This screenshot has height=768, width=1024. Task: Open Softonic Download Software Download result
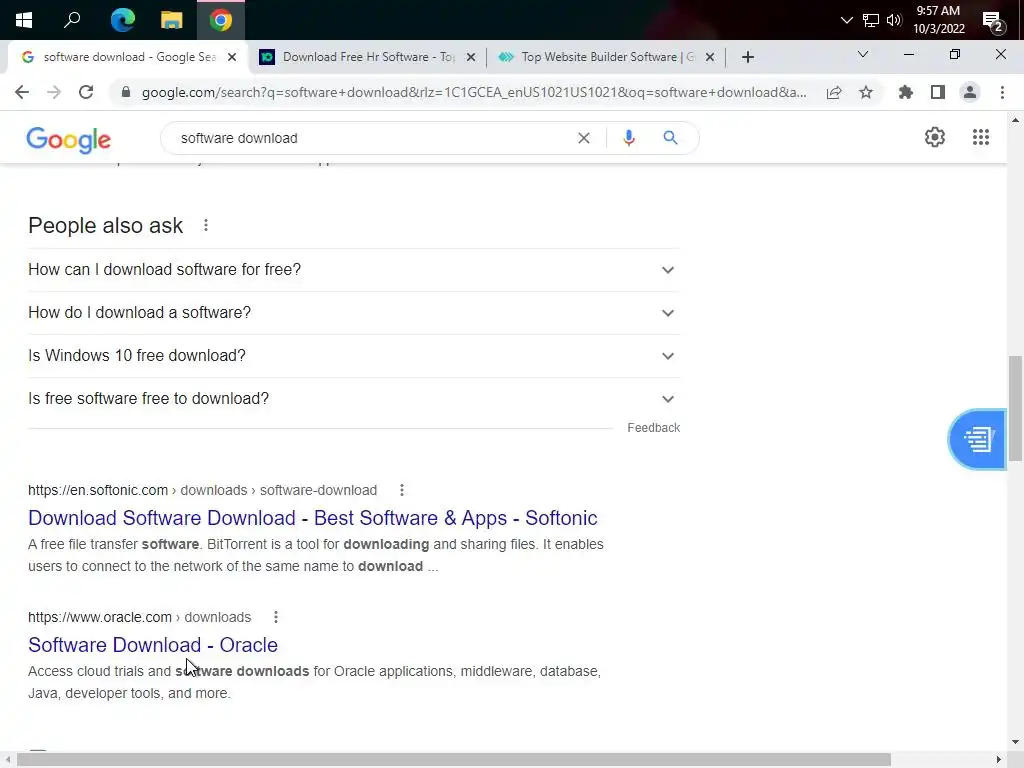tap(312, 518)
